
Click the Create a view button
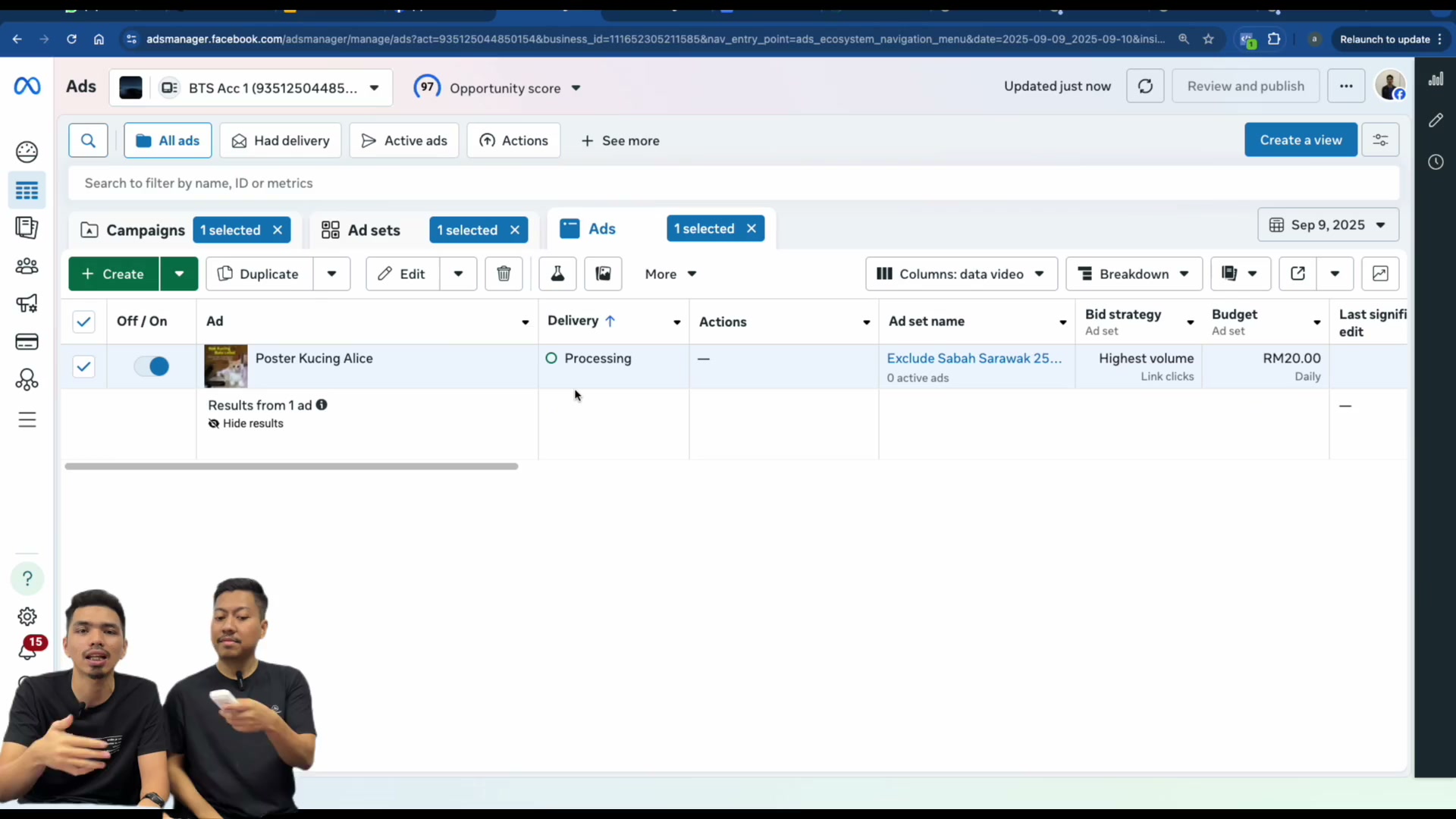click(x=1301, y=140)
